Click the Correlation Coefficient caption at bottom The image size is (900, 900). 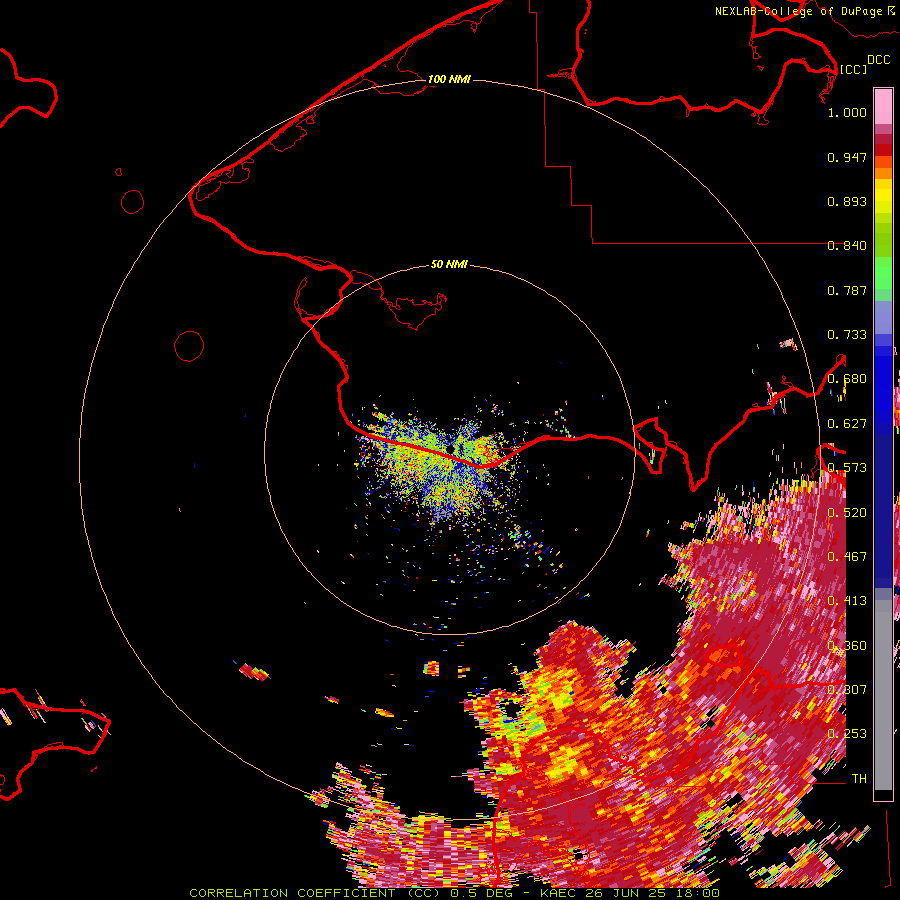[454, 893]
